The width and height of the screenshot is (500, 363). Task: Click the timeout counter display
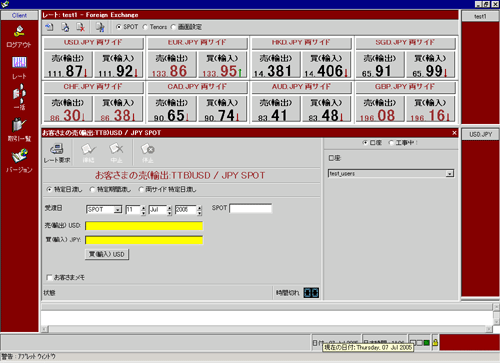[x=311, y=293]
